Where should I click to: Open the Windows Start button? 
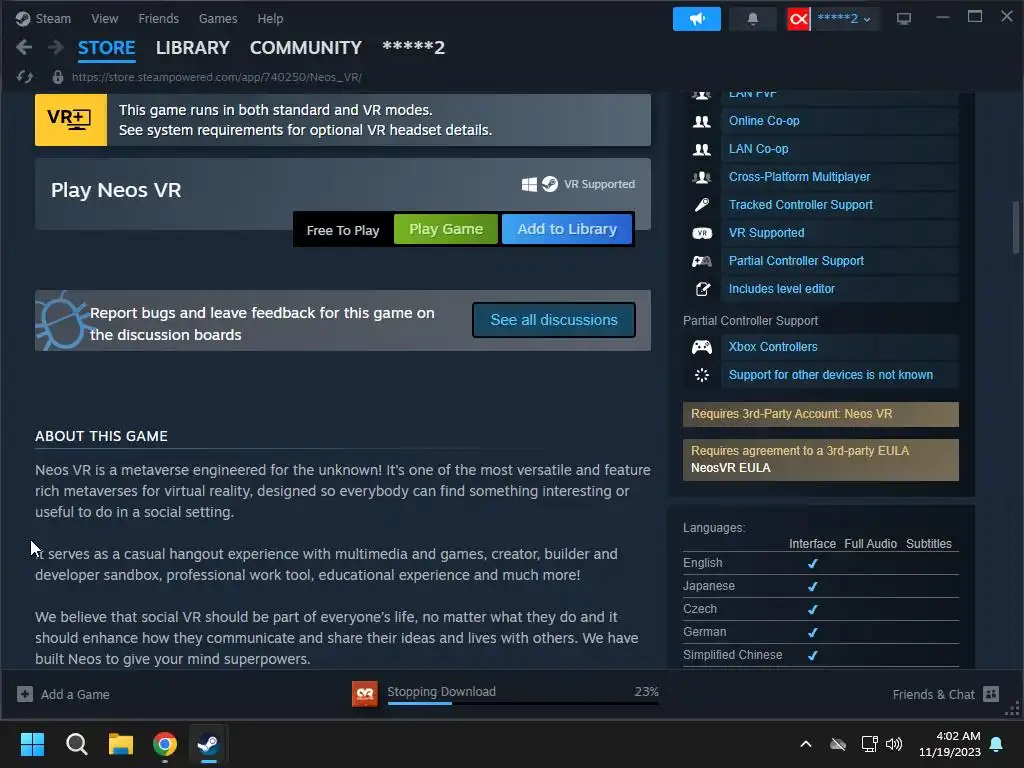[32, 744]
